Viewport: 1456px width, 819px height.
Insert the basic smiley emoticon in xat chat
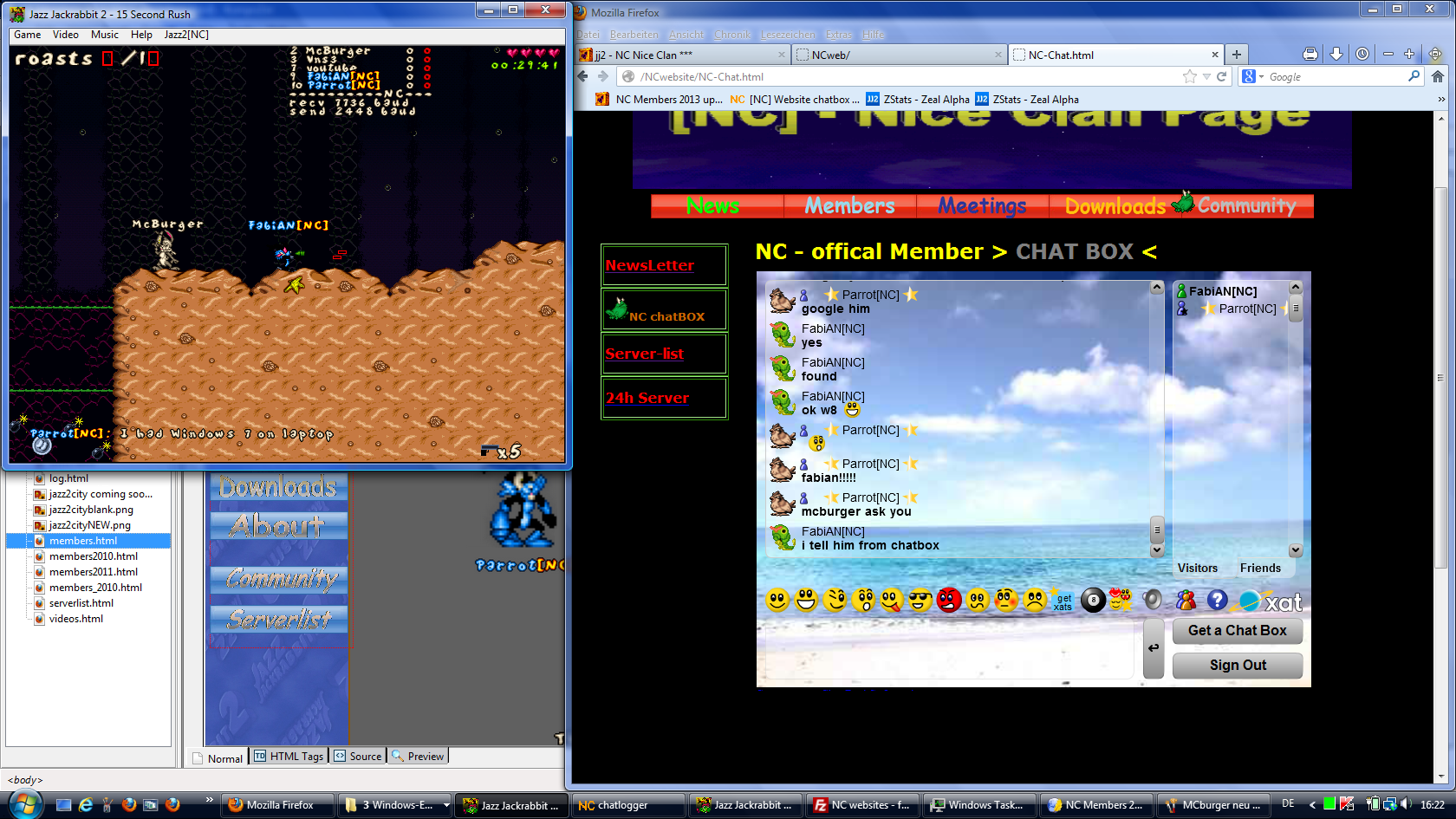(x=777, y=600)
